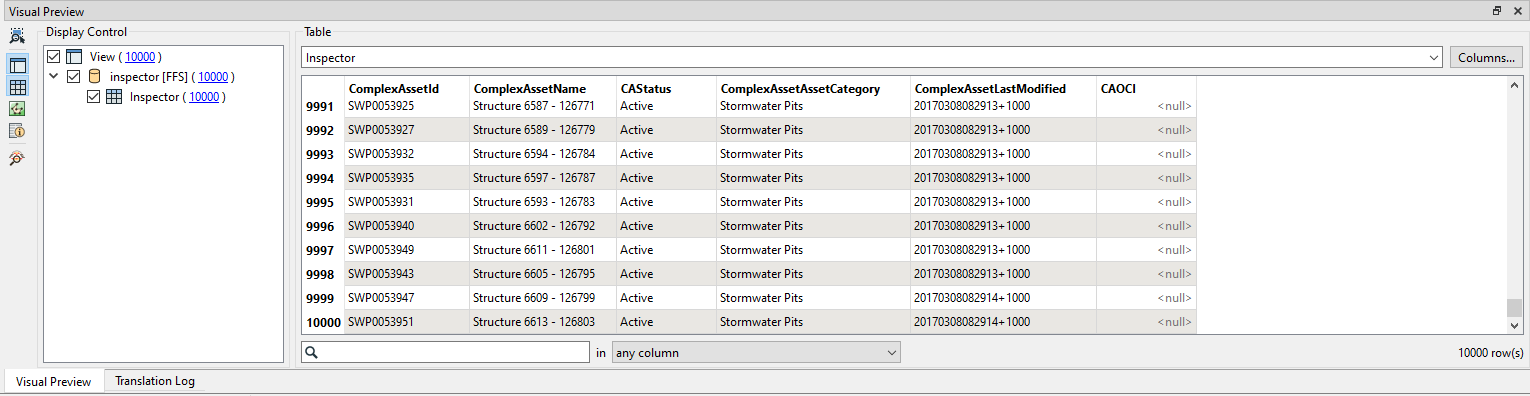This screenshot has height=396, width=1530.
Task: Toggle the Graphics view icon
Action: pos(17,109)
